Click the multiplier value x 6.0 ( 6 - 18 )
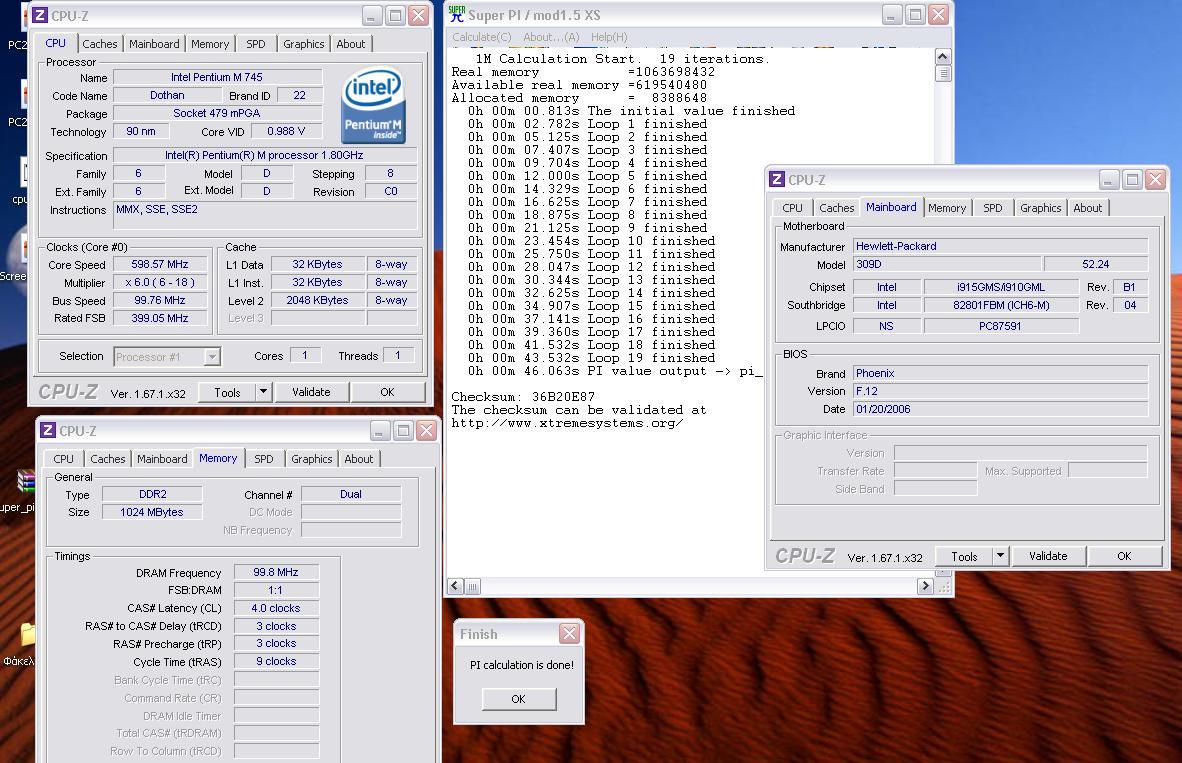Viewport: 1182px width, 763px height. (160, 283)
